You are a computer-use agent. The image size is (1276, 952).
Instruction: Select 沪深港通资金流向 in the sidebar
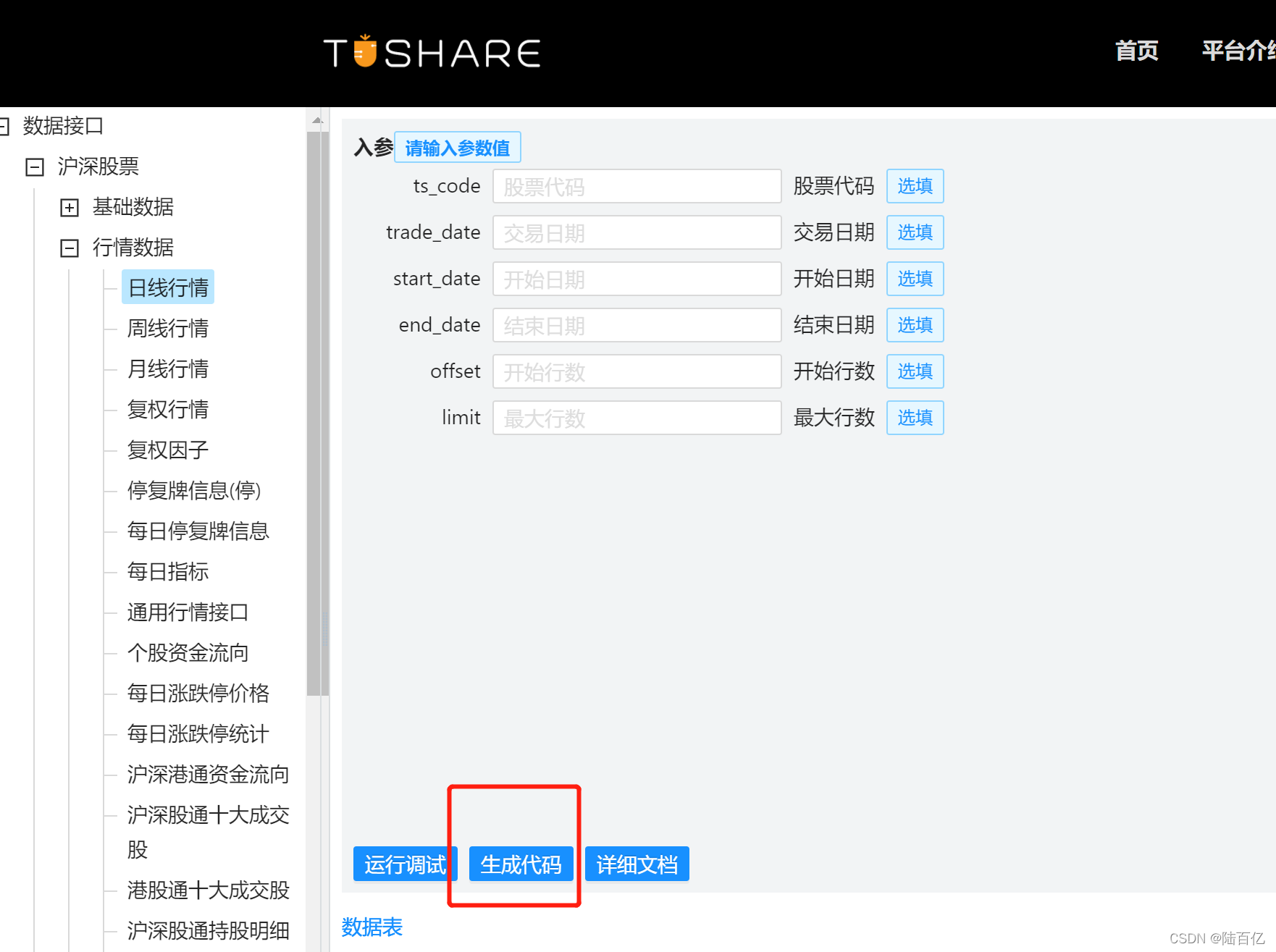[208, 774]
